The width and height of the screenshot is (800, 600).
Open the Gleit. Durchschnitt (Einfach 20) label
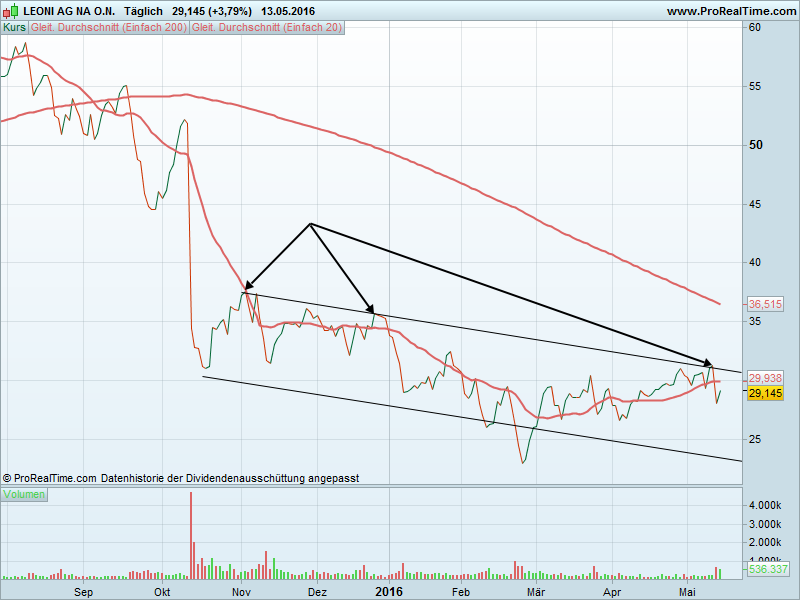[267, 28]
